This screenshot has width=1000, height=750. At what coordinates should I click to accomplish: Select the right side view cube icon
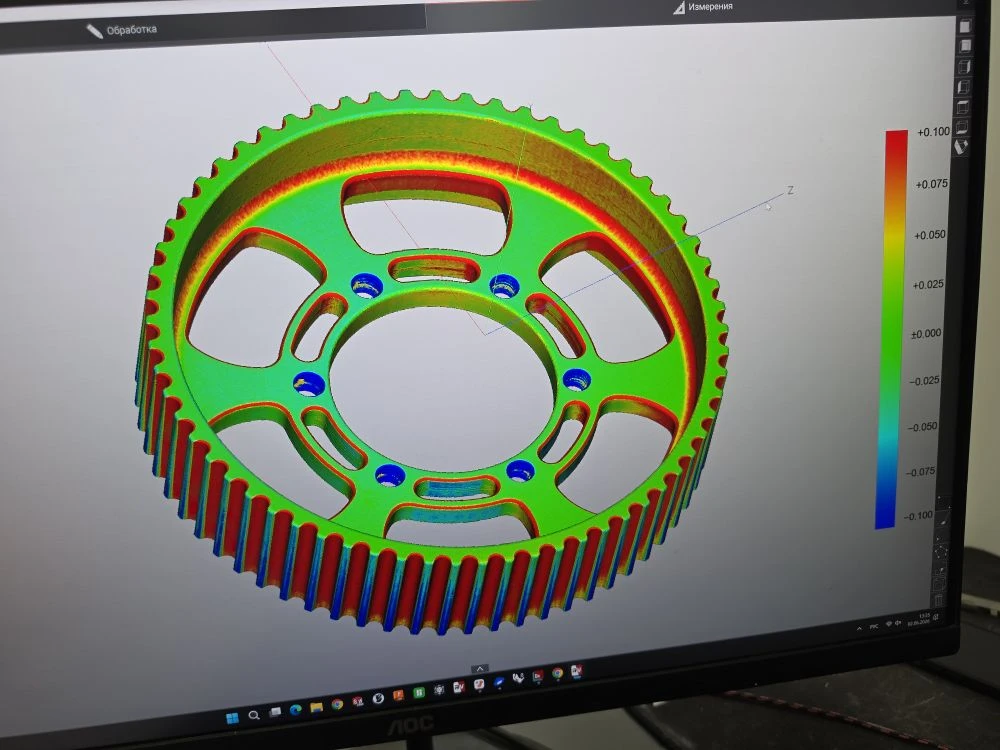pos(964,66)
